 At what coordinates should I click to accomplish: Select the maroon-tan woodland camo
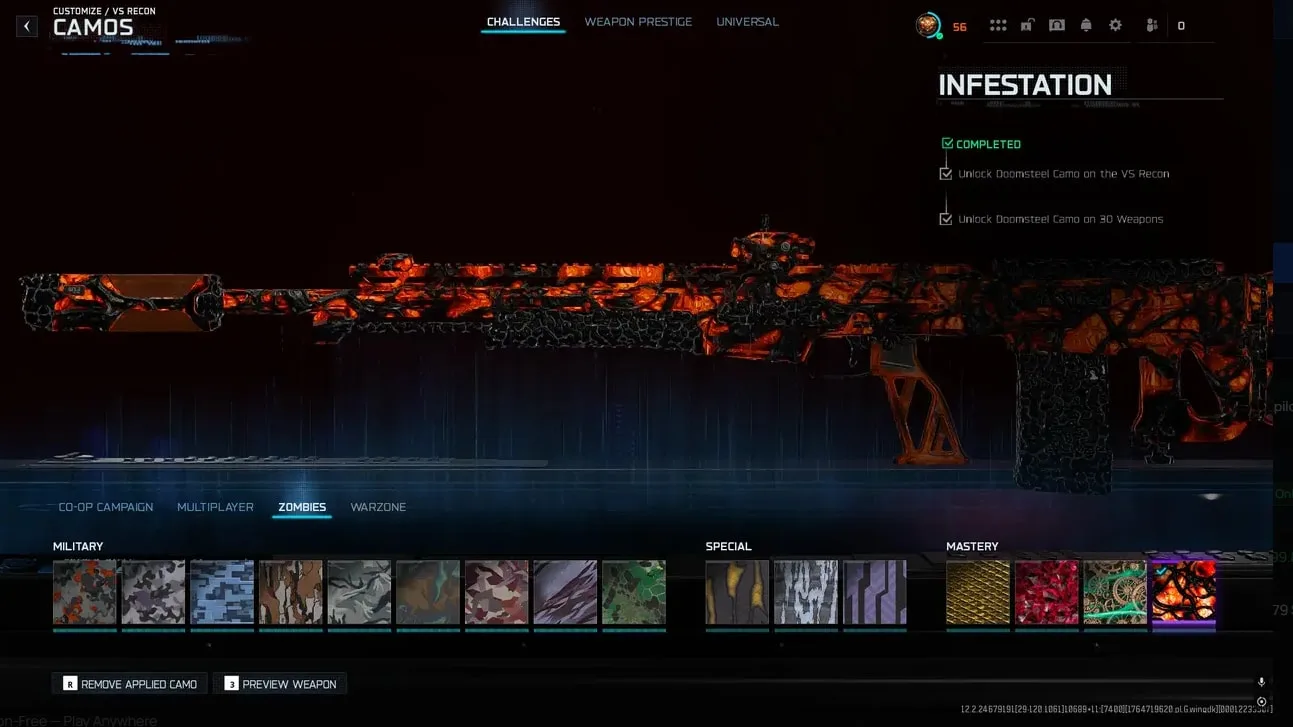[x=496, y=592]
